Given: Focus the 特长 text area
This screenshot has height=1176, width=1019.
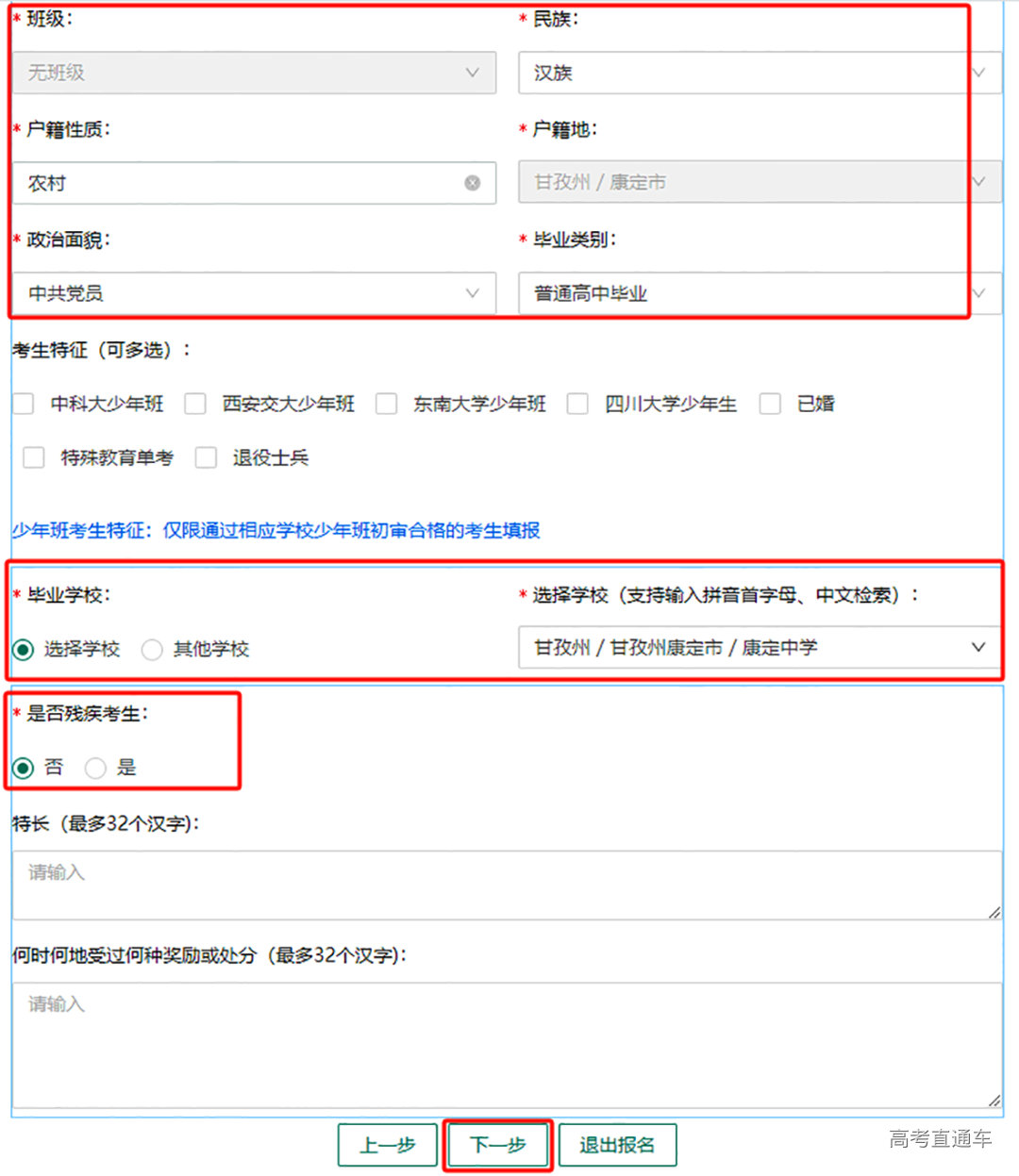Looking at the screenshot, I should (x=507, y=886).
